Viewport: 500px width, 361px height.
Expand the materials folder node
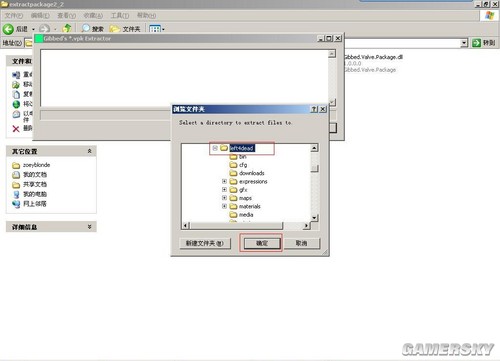pyautogui.click(x=224, y=206)
